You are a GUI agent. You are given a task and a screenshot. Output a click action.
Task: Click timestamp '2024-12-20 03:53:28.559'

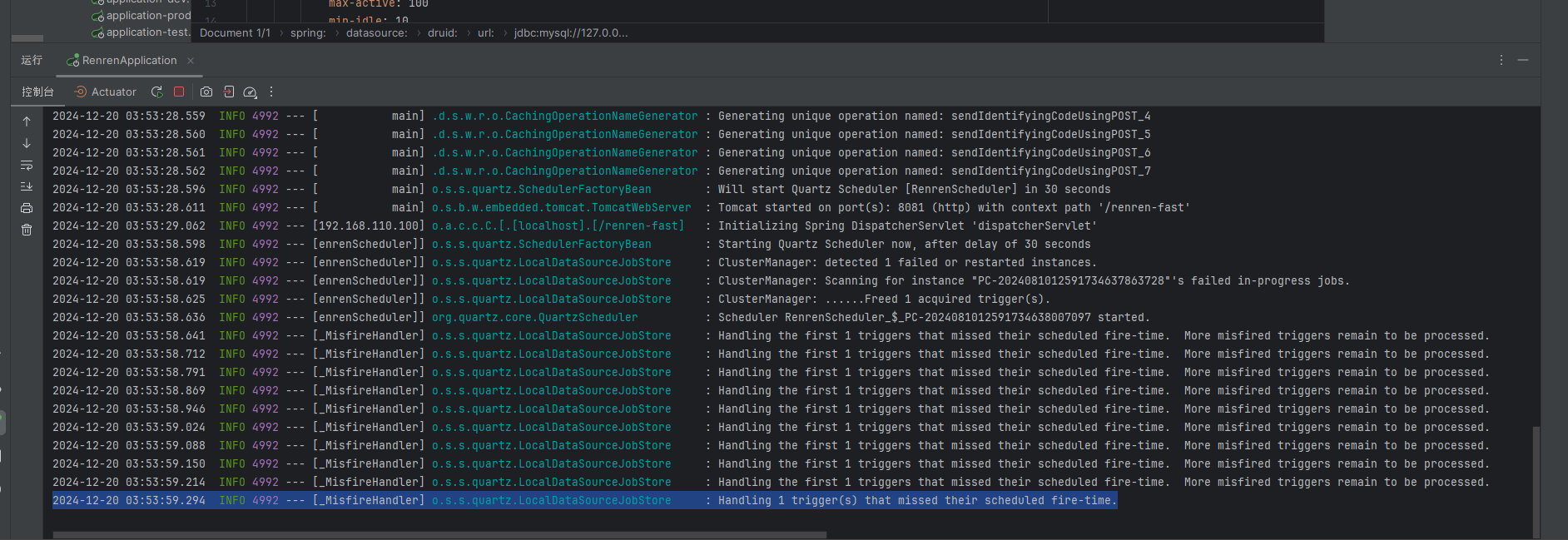click(128, 116)
